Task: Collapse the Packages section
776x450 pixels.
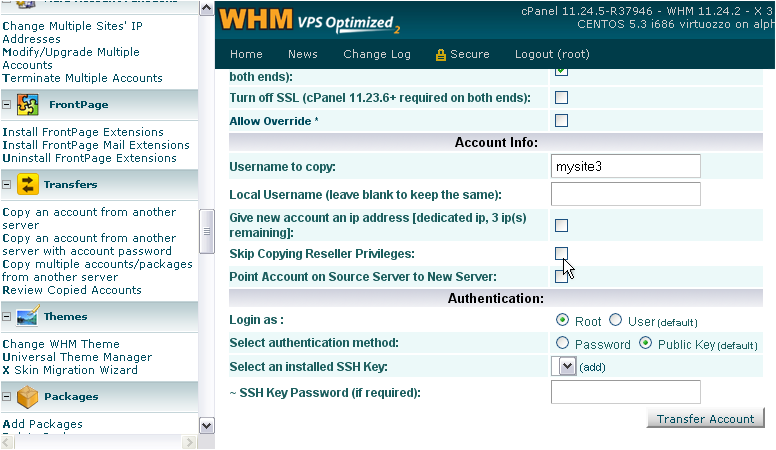Action: 6,397
